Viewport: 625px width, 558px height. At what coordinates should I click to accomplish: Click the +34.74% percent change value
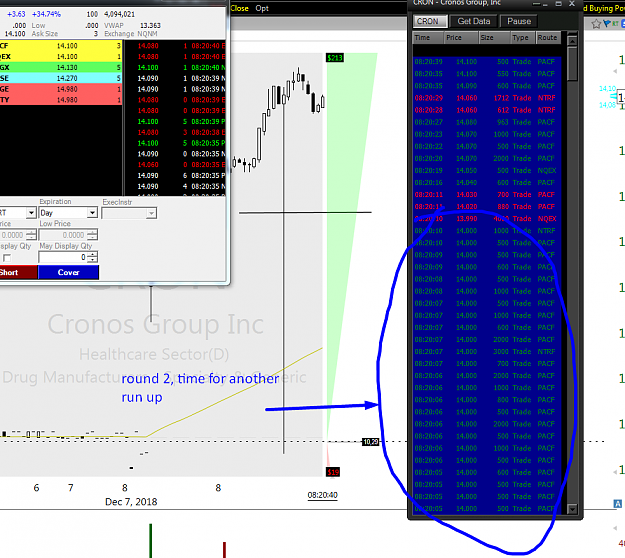coord(46,14)
